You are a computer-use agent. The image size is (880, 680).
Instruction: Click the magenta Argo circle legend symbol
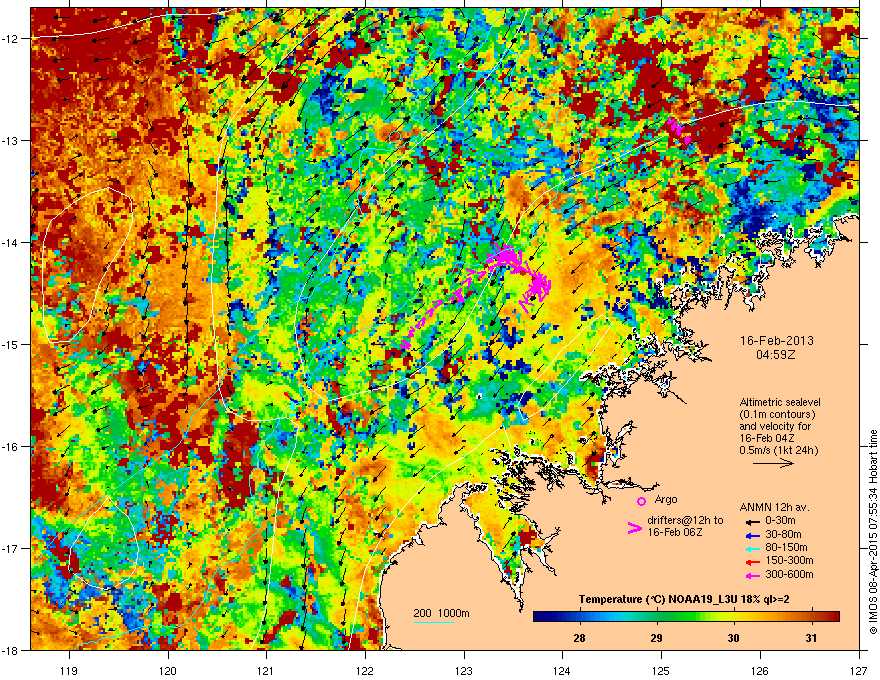pos(641,501)
